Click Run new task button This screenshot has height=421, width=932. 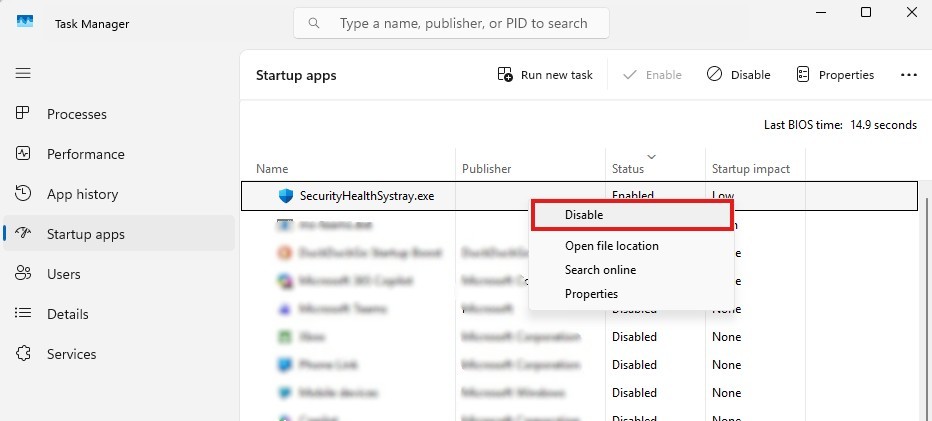(x=545, y=75)
